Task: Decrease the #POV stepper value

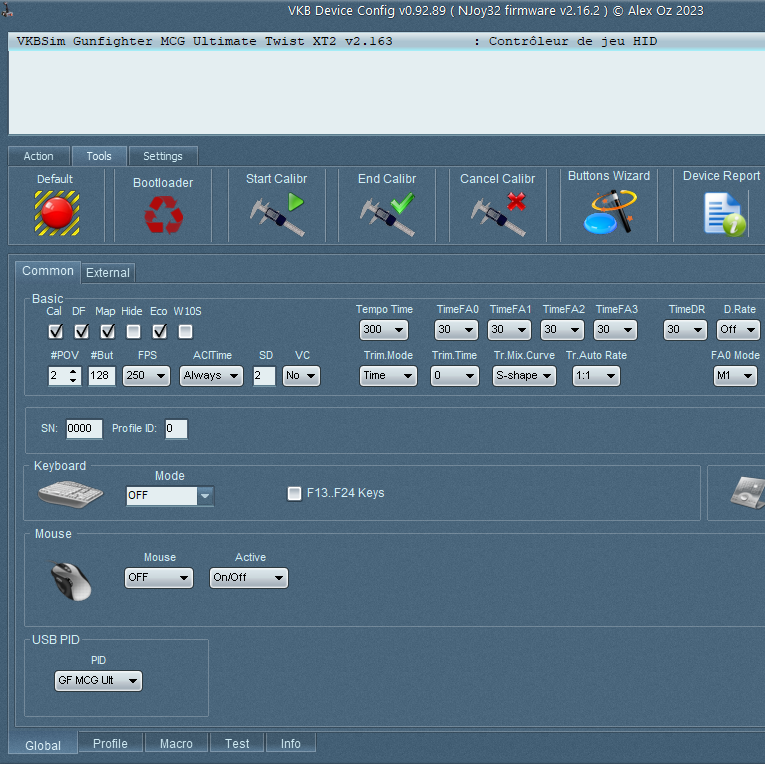Action: 73,380
